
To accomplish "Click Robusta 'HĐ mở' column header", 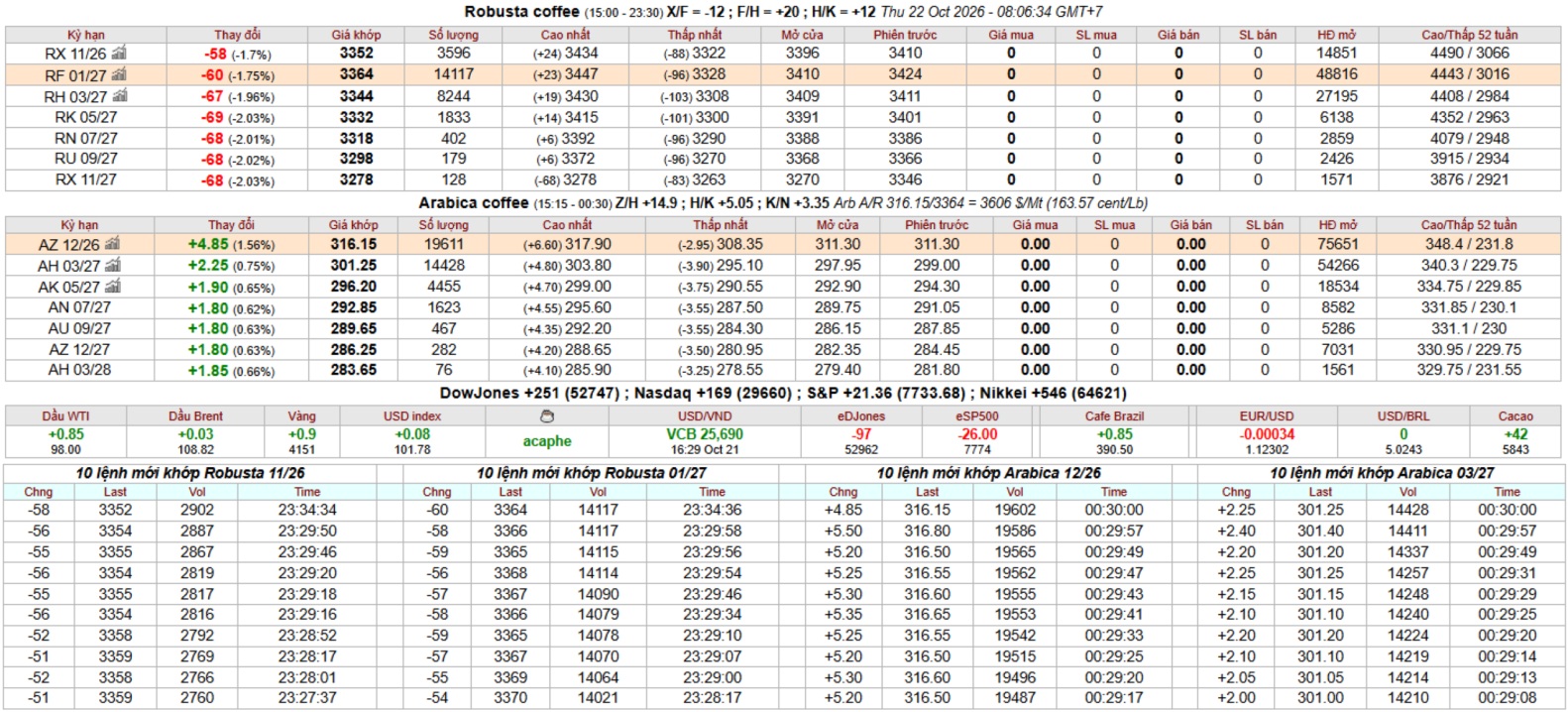I will [x=1336, y=35].
